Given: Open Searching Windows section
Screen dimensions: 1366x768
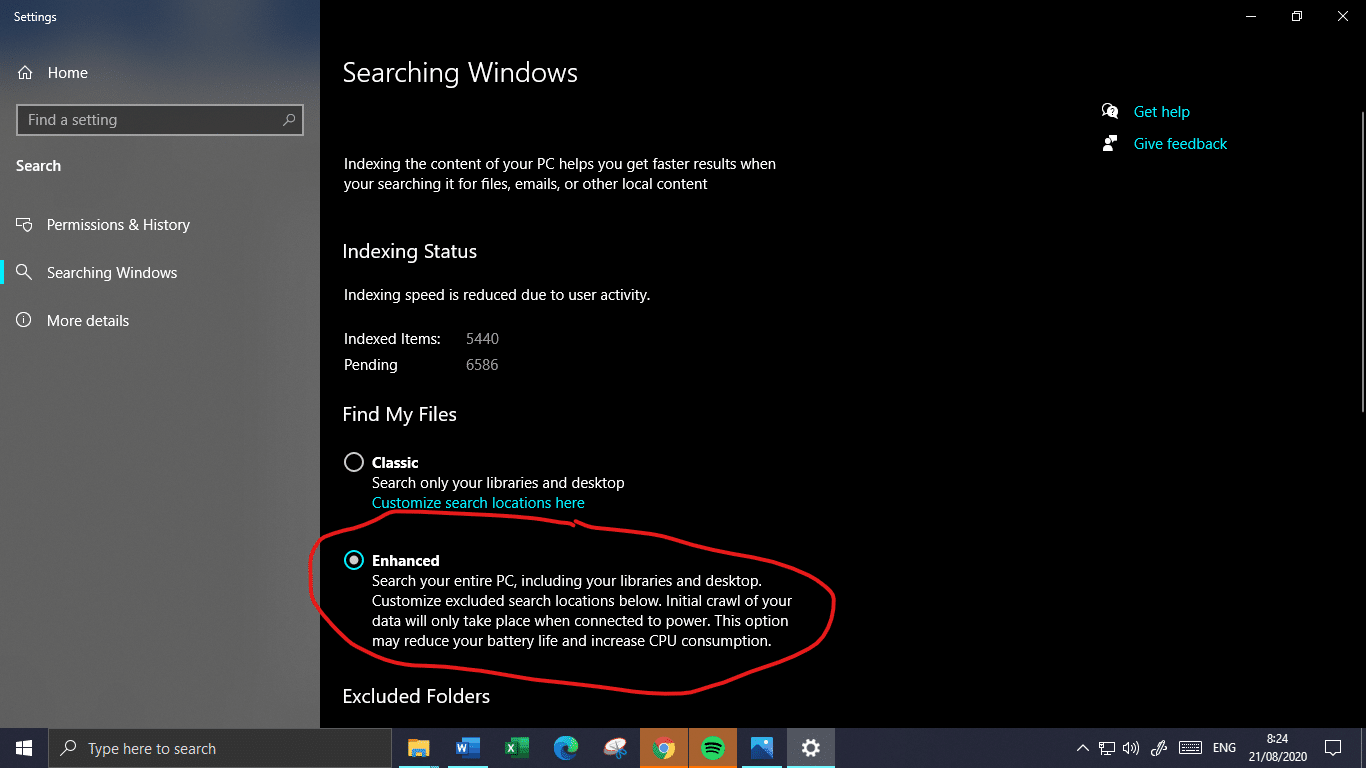Looking at the screenshot, I should pyautogui.click(x=97, y=273).
